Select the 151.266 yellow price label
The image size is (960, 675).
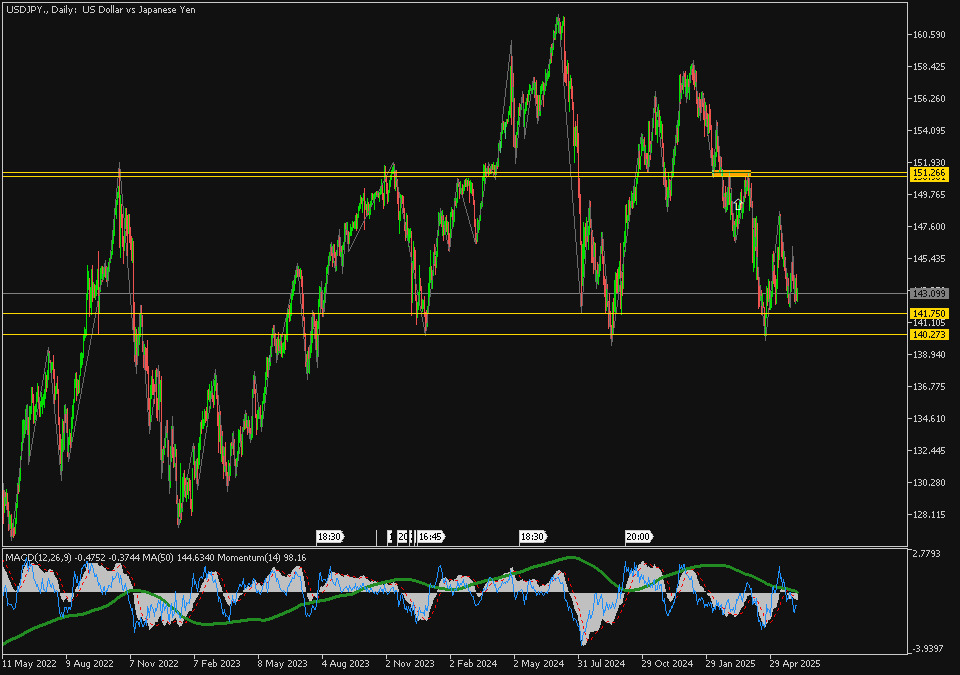coord(929,172)
